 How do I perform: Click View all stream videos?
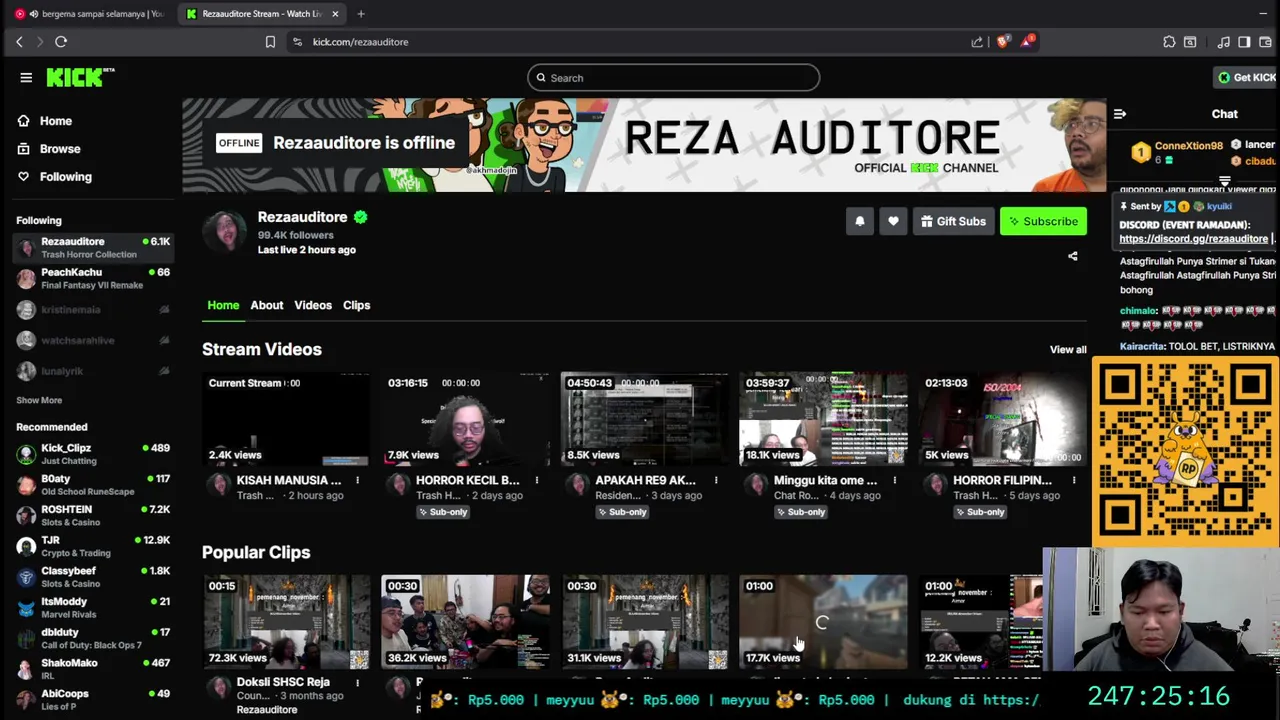(x=1068, y=349)
